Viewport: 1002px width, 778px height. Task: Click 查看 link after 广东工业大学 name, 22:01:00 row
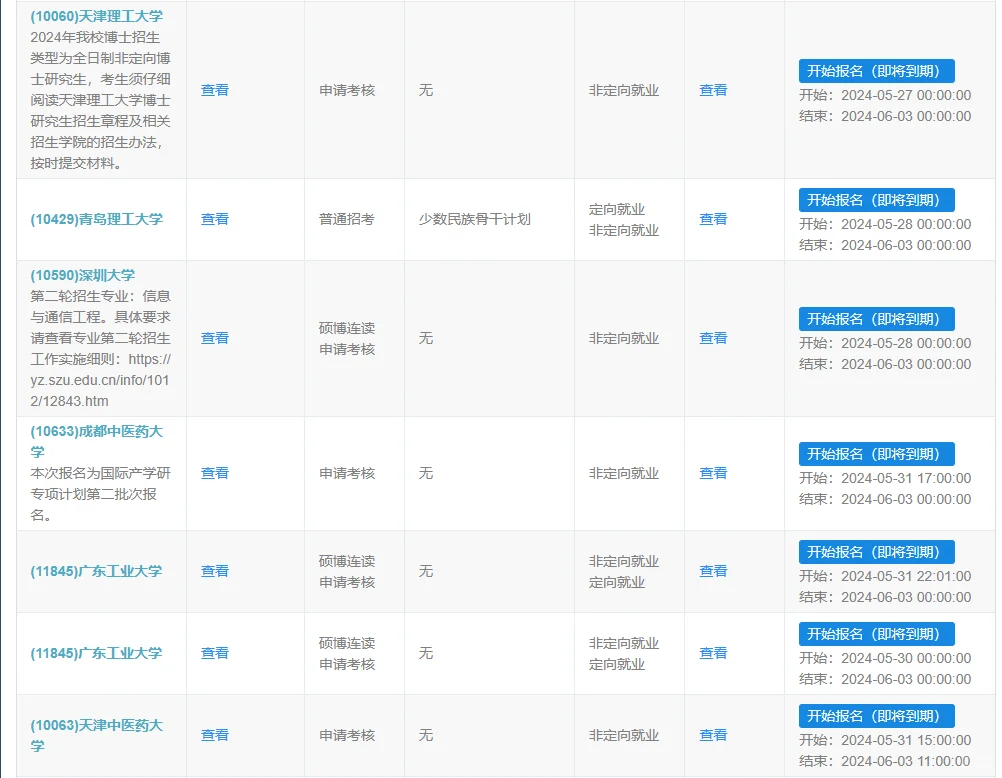tap(215, 571)
